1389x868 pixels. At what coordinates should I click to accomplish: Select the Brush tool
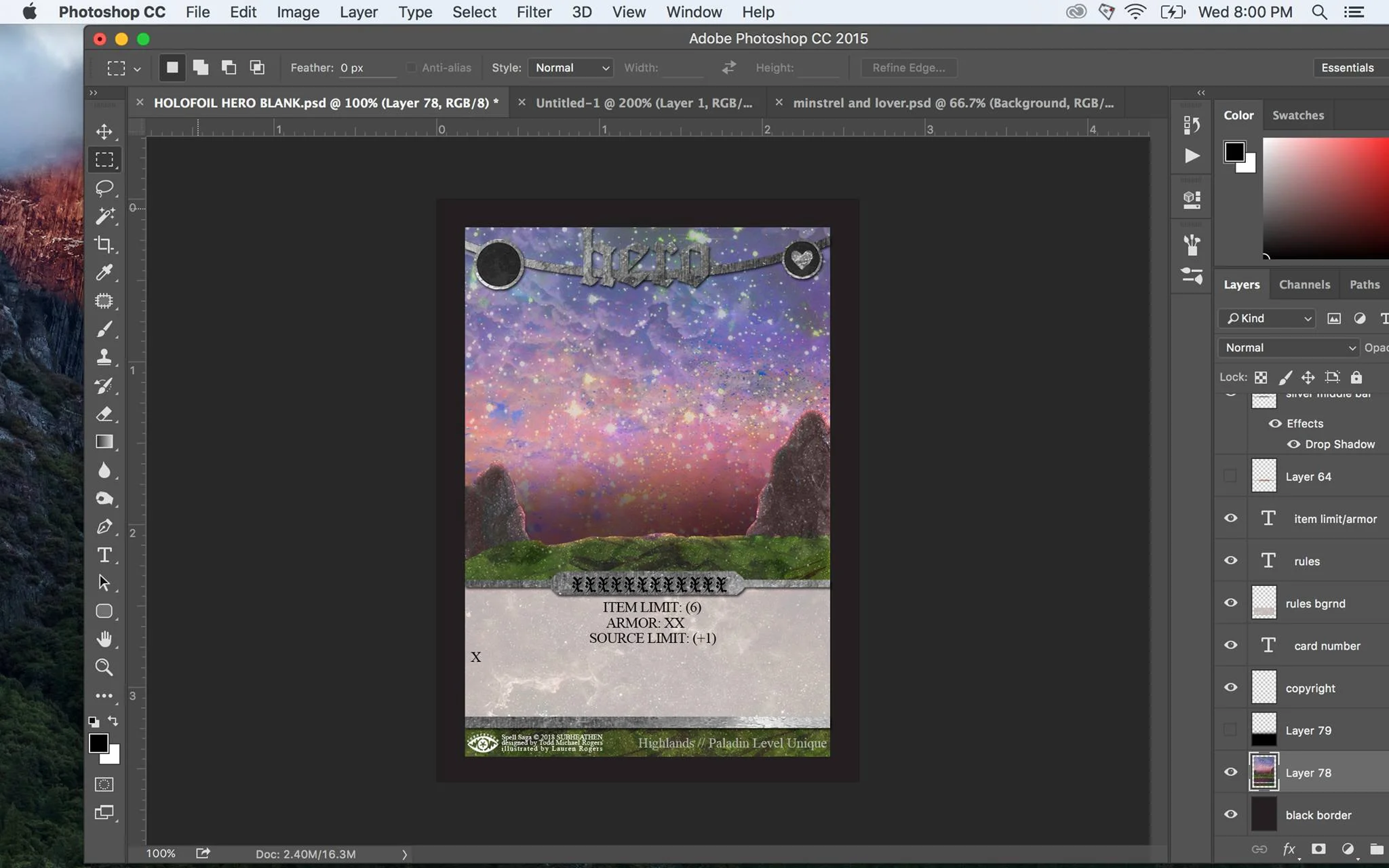tap(104, 329)
